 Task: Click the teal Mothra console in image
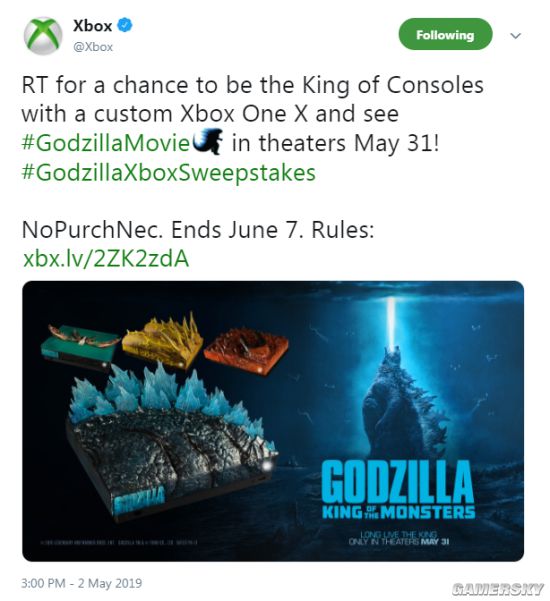(80, 346)
